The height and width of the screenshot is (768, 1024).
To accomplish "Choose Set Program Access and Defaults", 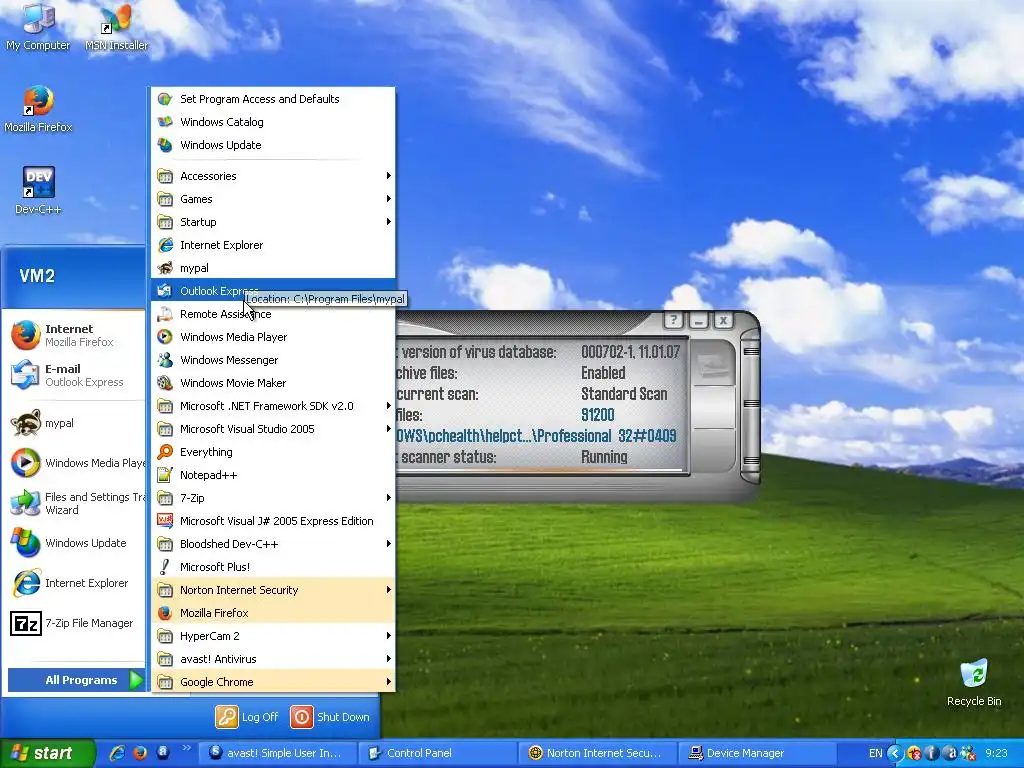I will coord(273,99).
